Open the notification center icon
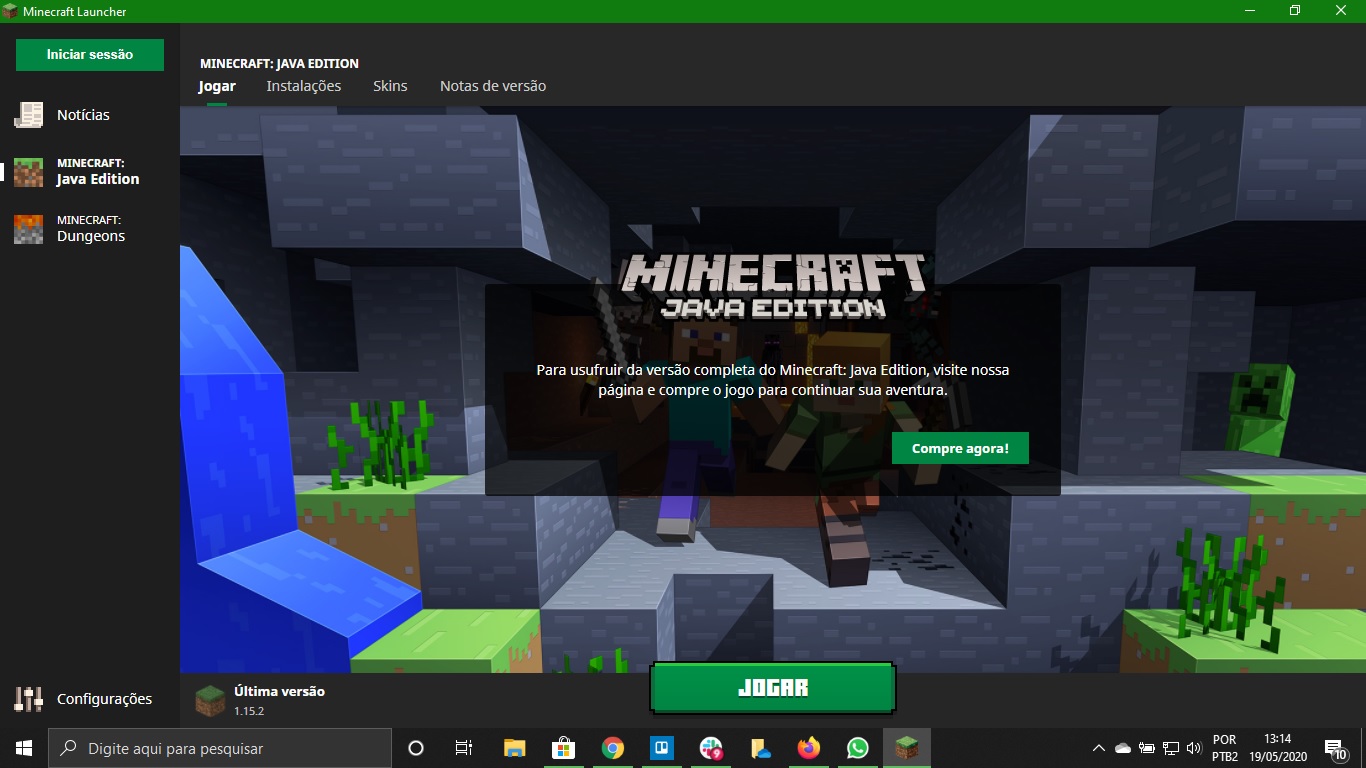Screen dimensions: 1366x768 pyautogui.click(x=1336, y=748)
